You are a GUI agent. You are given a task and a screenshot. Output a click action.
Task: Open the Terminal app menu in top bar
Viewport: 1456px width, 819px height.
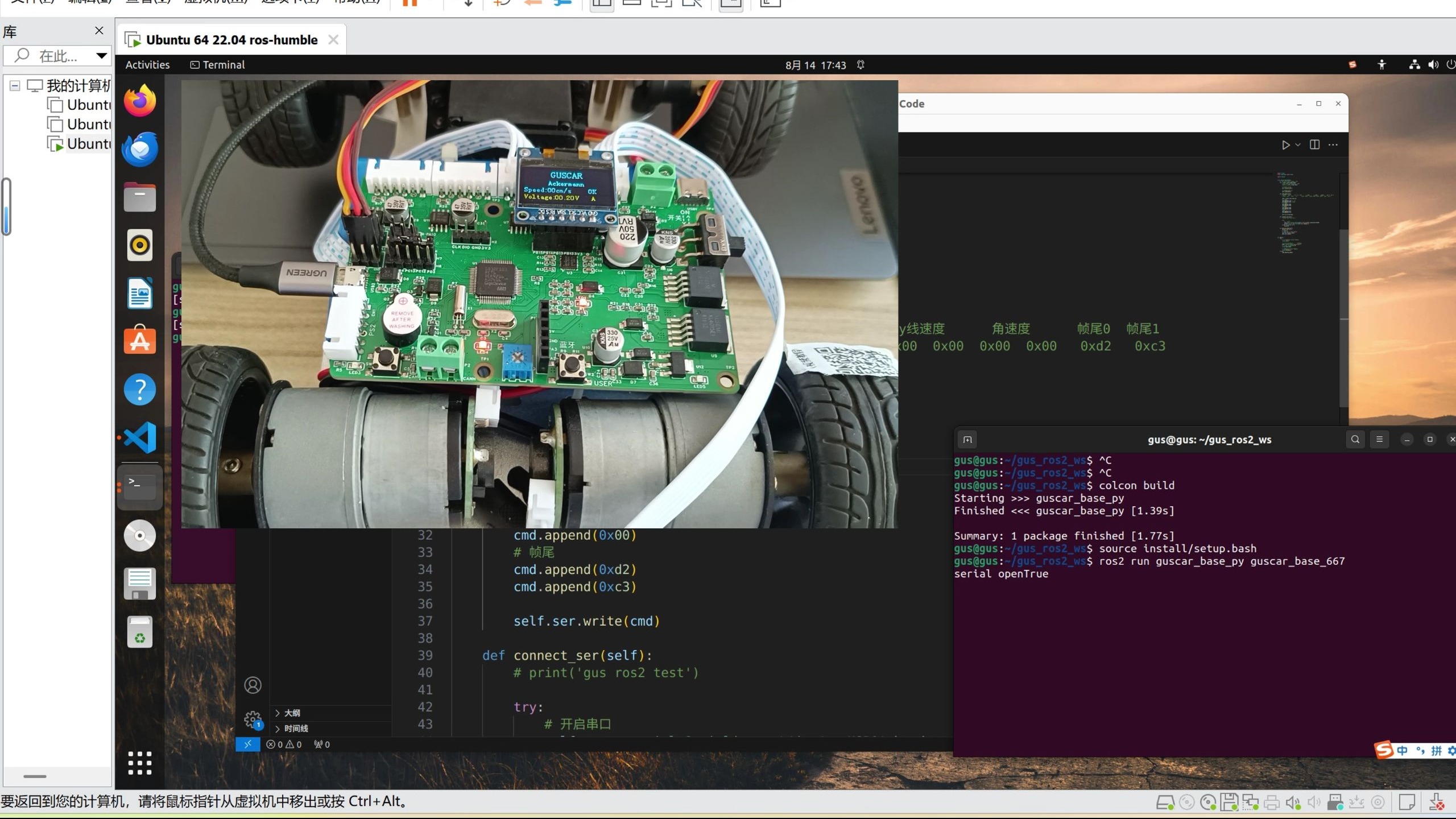[217, 65]
